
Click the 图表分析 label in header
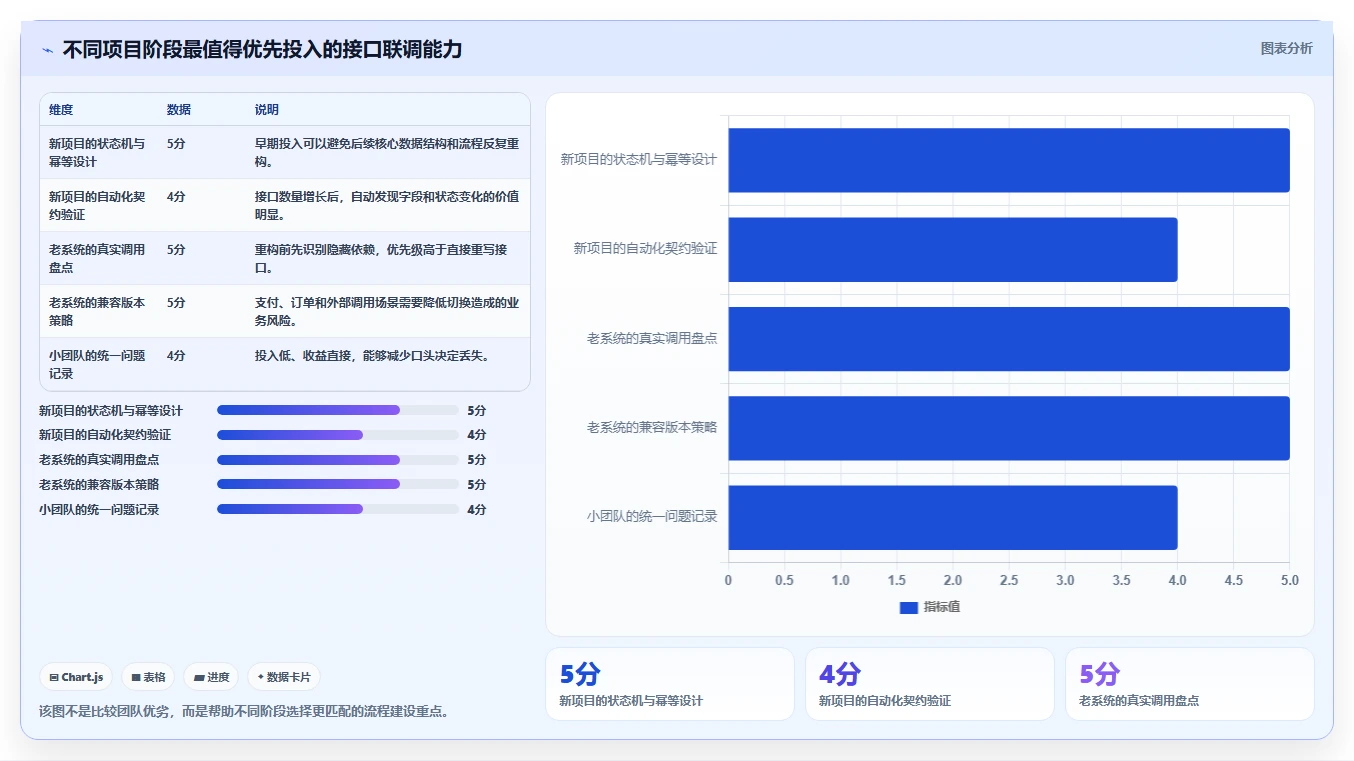click(1286, 48)
